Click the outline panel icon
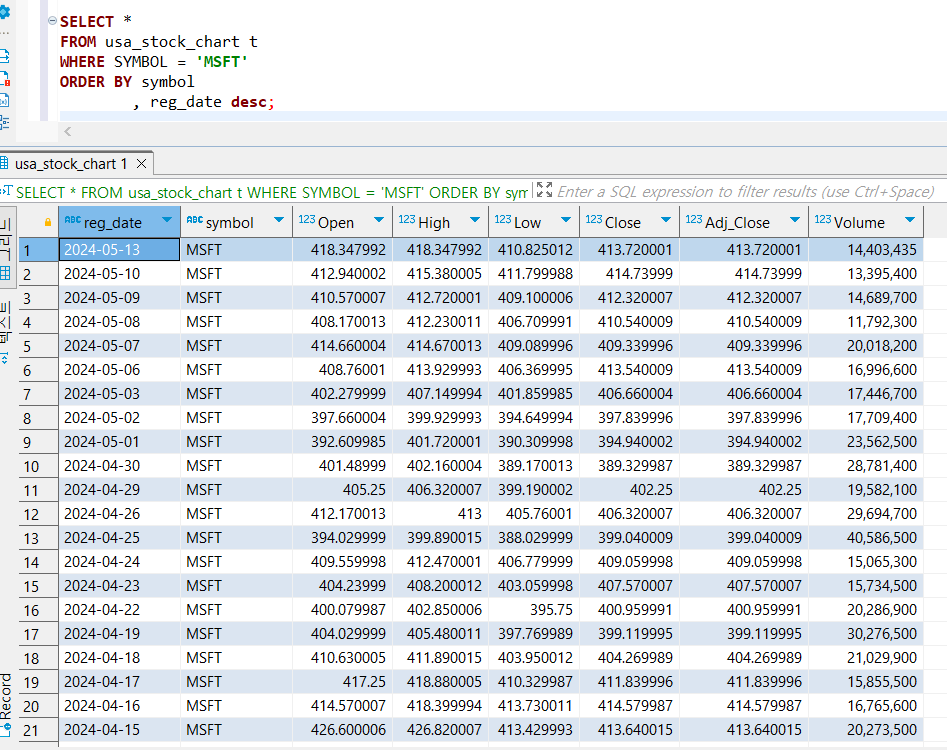The image size is (947, 750). click(4, 123)
